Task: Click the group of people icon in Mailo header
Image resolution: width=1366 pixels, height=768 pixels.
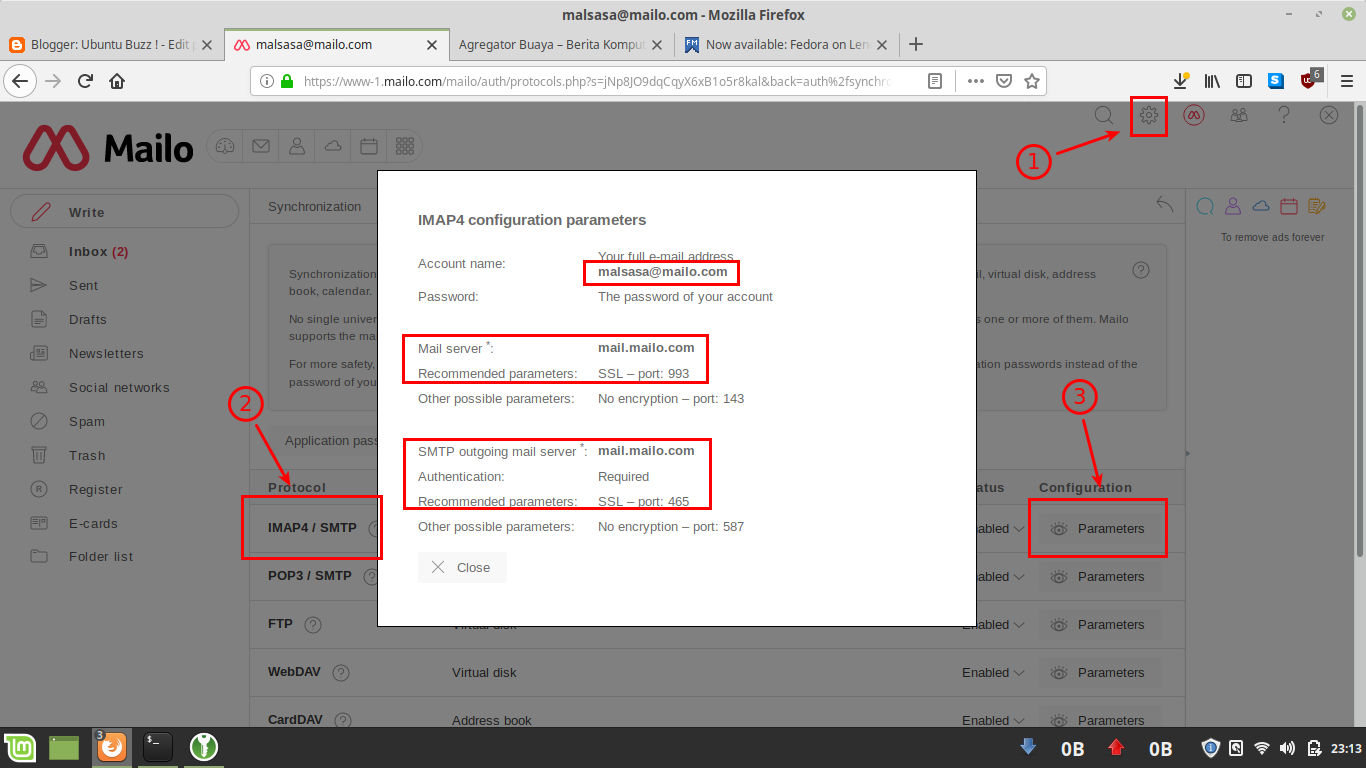Action: pyautogui.click(x=1239, y=115)
